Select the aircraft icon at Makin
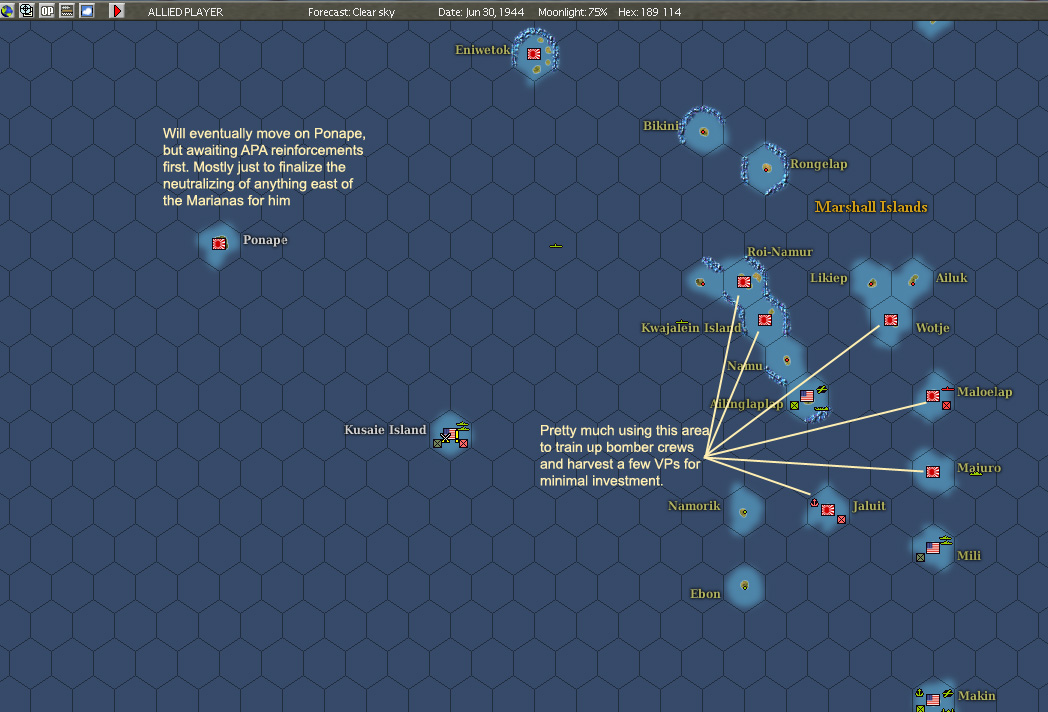 (x=948, y=693)
